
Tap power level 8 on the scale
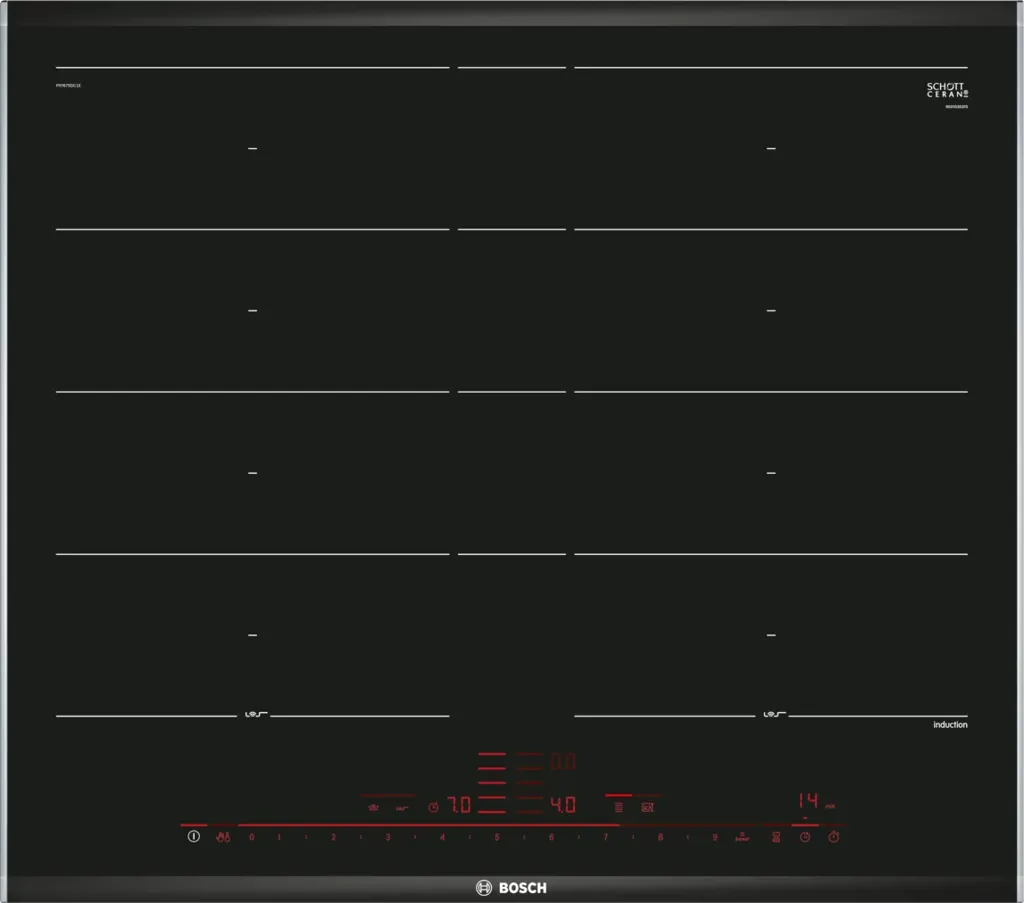660,837
